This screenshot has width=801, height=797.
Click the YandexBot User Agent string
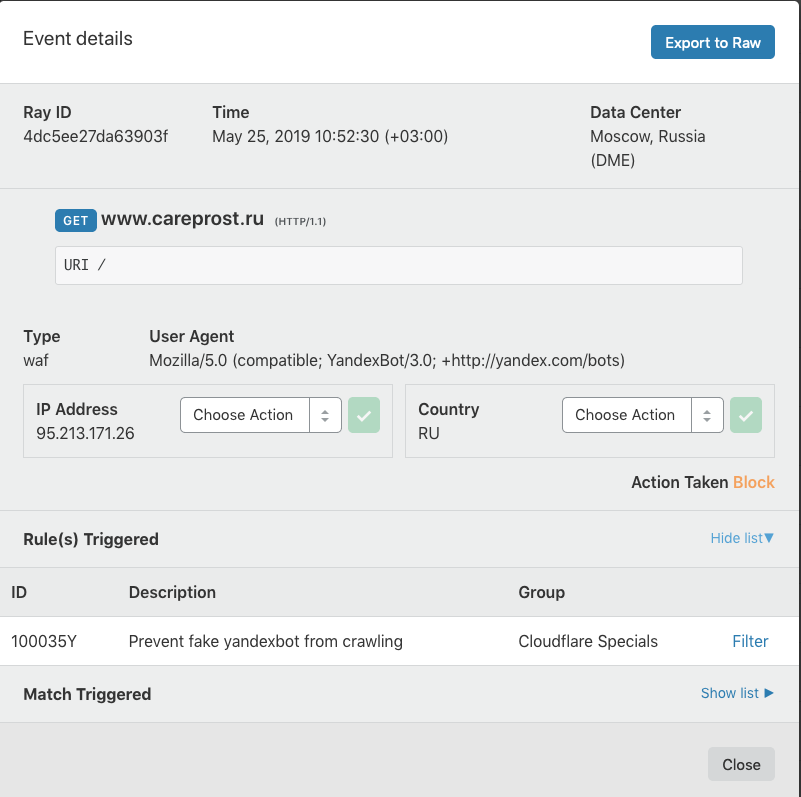click(x=387, y=360)
